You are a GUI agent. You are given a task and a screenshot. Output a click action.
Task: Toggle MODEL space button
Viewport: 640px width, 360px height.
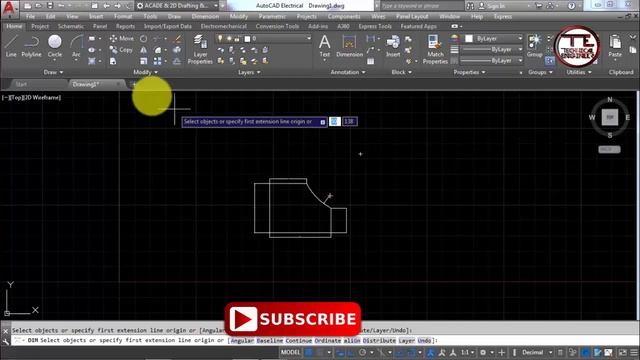pos(291,352)
